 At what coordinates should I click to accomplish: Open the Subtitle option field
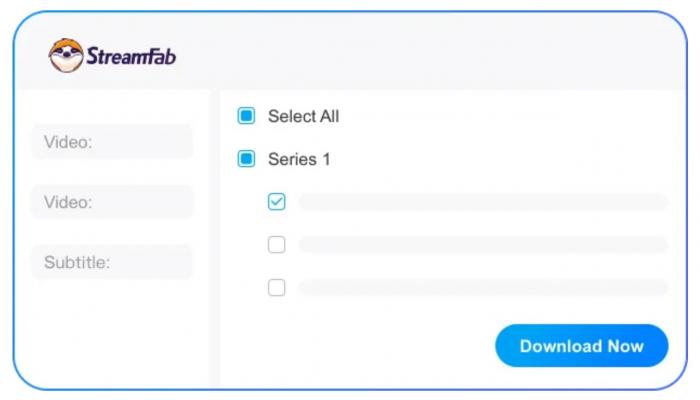[x=112, y=262]
